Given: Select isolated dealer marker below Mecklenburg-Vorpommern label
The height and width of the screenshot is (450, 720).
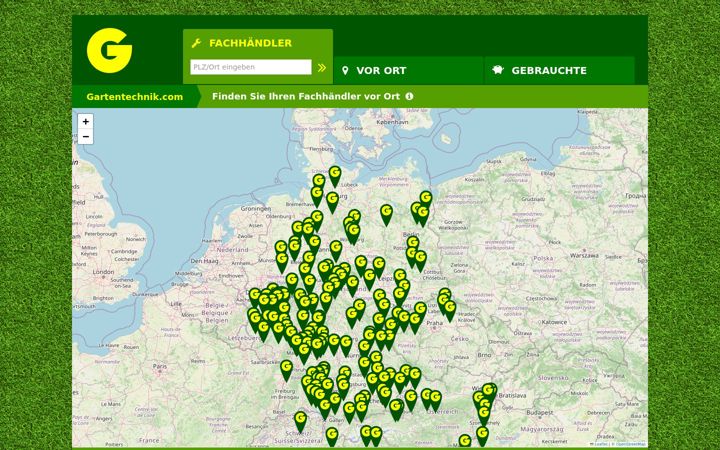Looking at the screenshot, I should point(386,215).
